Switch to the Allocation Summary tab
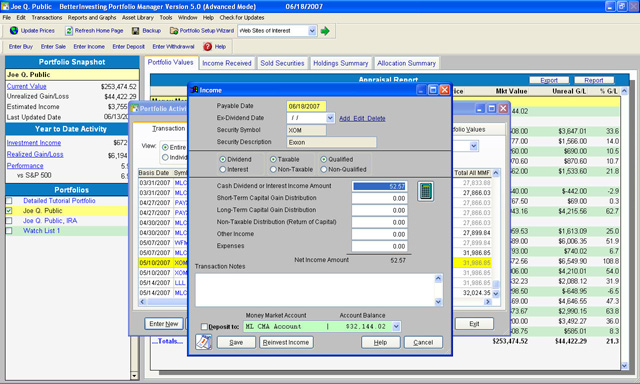Image resolution: width=640 pixels, height=384 pixels. point(406,63)
